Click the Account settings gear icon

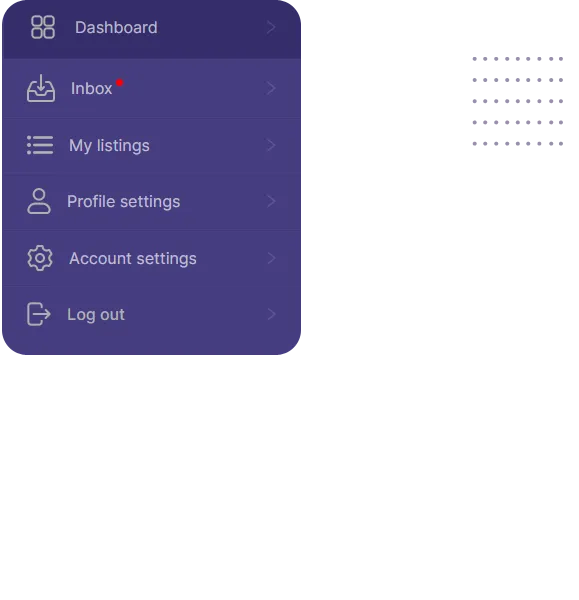pos(40,258)
